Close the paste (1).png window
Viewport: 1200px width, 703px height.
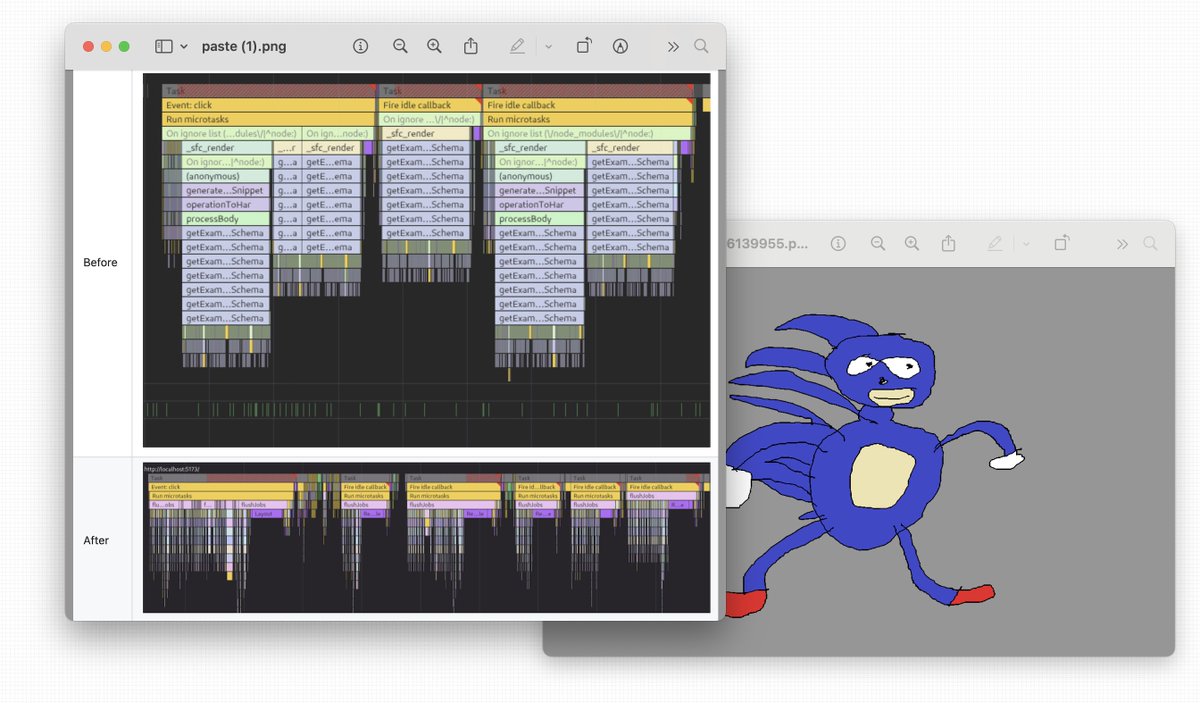[x=88, y=47]
